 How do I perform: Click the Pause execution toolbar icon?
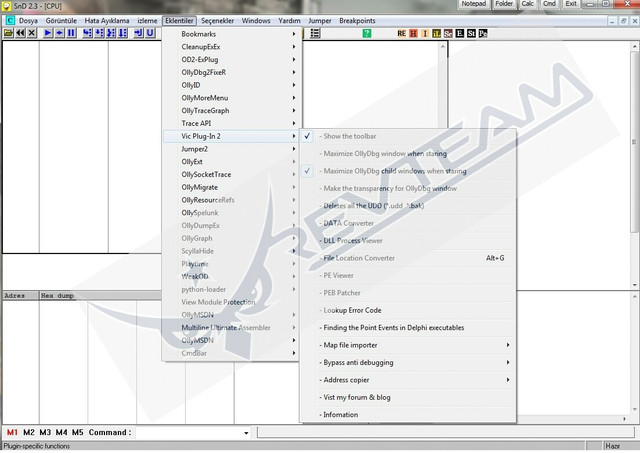pyautogui.click(x=71, y=33)
